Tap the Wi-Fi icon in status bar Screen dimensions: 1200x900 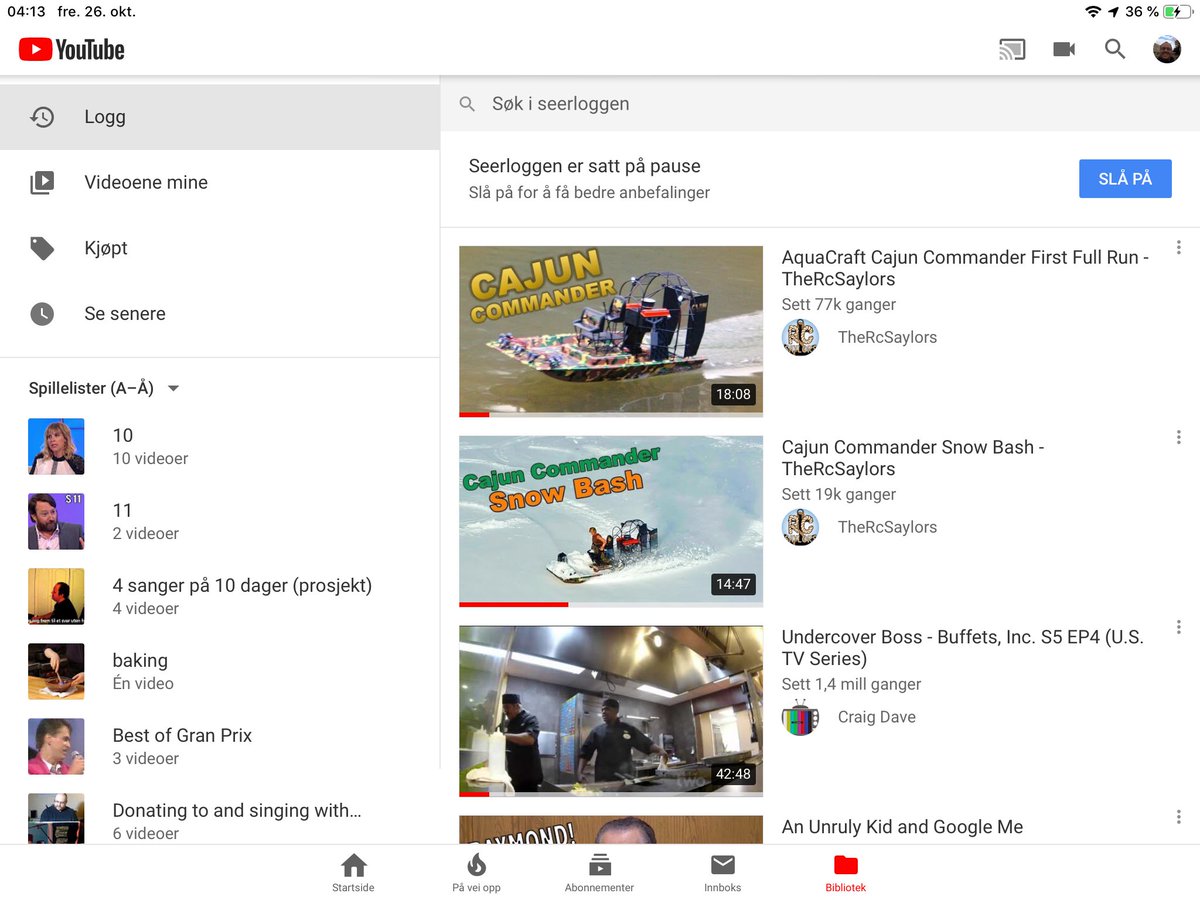pyautogui.click(x=1093, y=12)
